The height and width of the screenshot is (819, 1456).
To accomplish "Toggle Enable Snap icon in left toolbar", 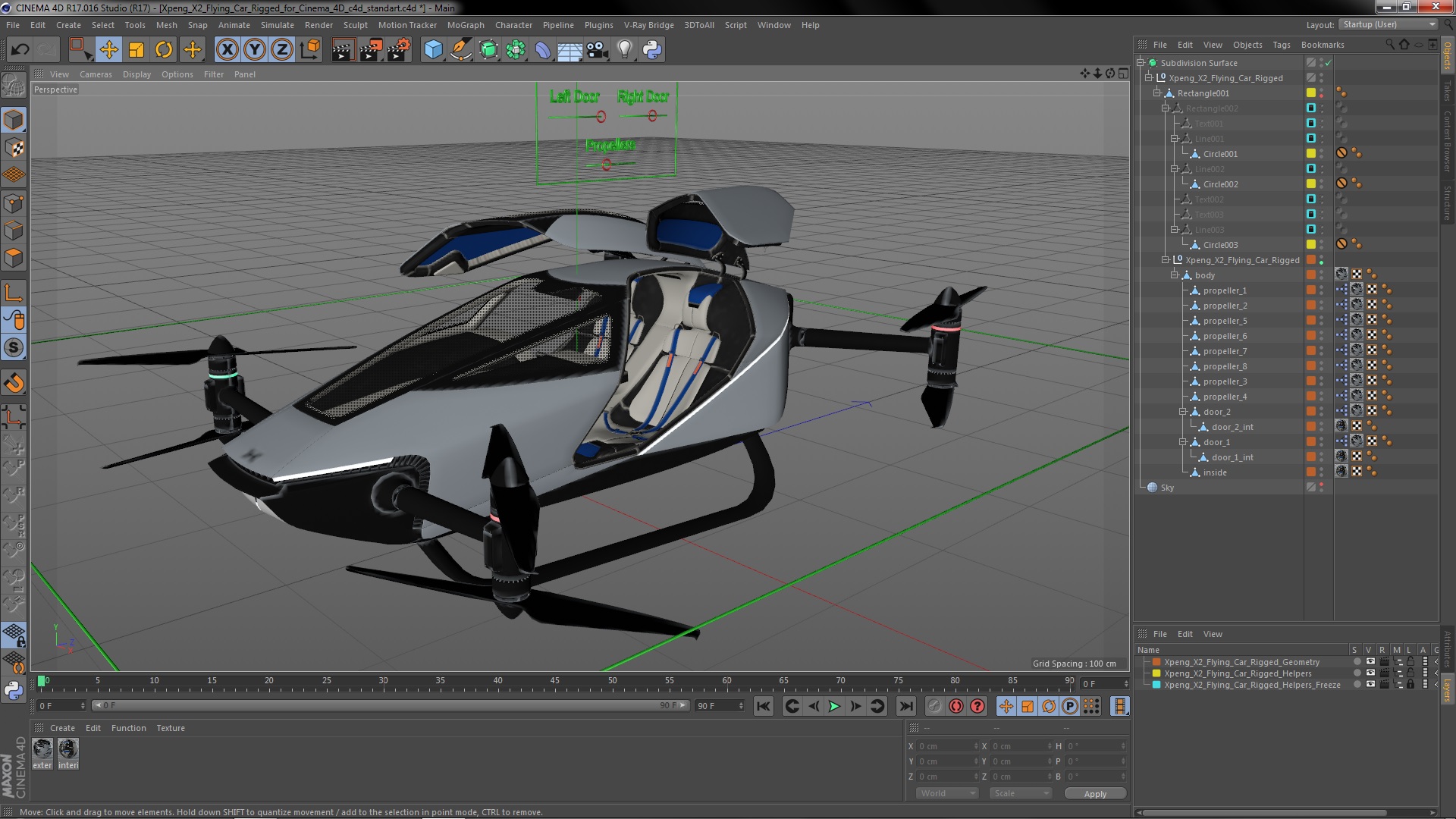I will 14,383.
